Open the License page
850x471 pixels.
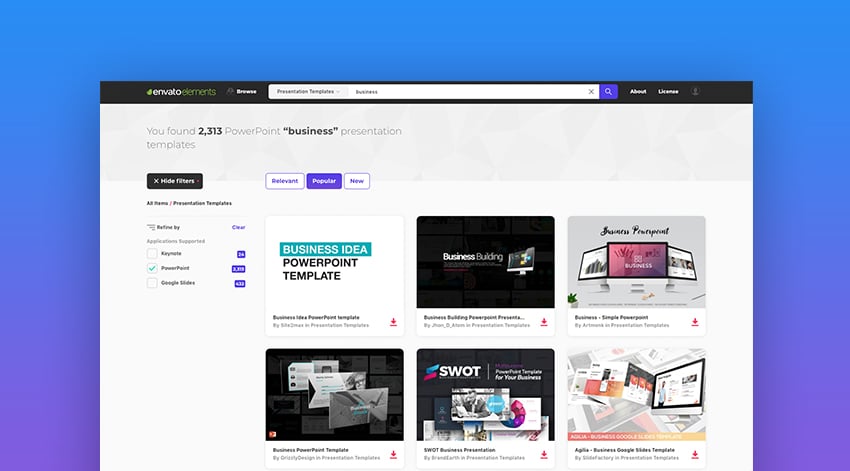(x=668, y=92)
